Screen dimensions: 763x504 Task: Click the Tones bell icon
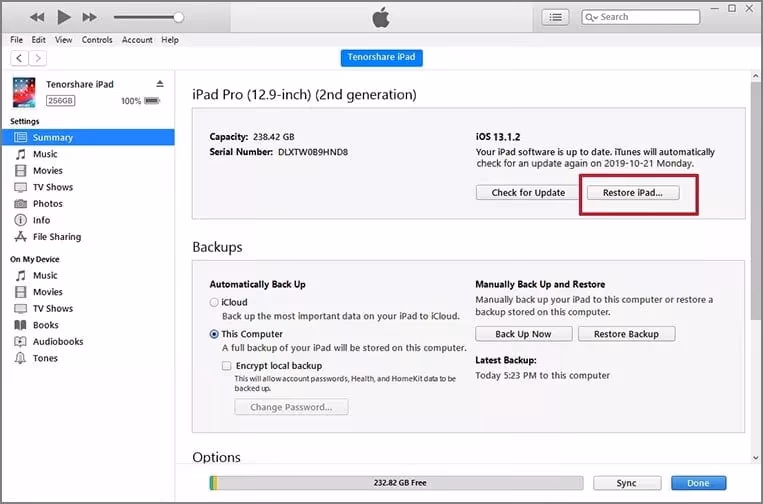click(x=20, y=358)
